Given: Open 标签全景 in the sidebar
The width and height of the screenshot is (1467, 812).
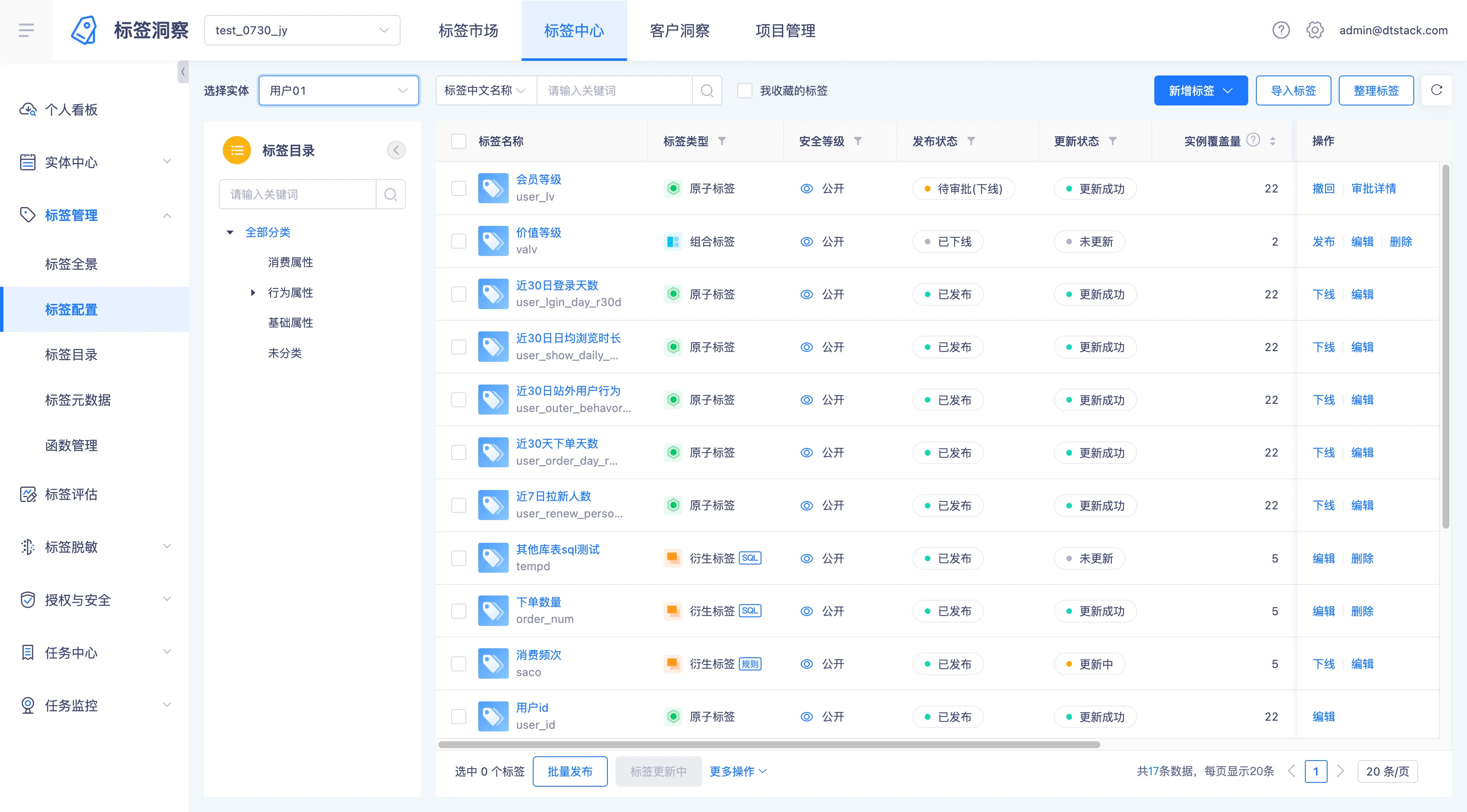Looking at the screenshot, I should [71, 264].
